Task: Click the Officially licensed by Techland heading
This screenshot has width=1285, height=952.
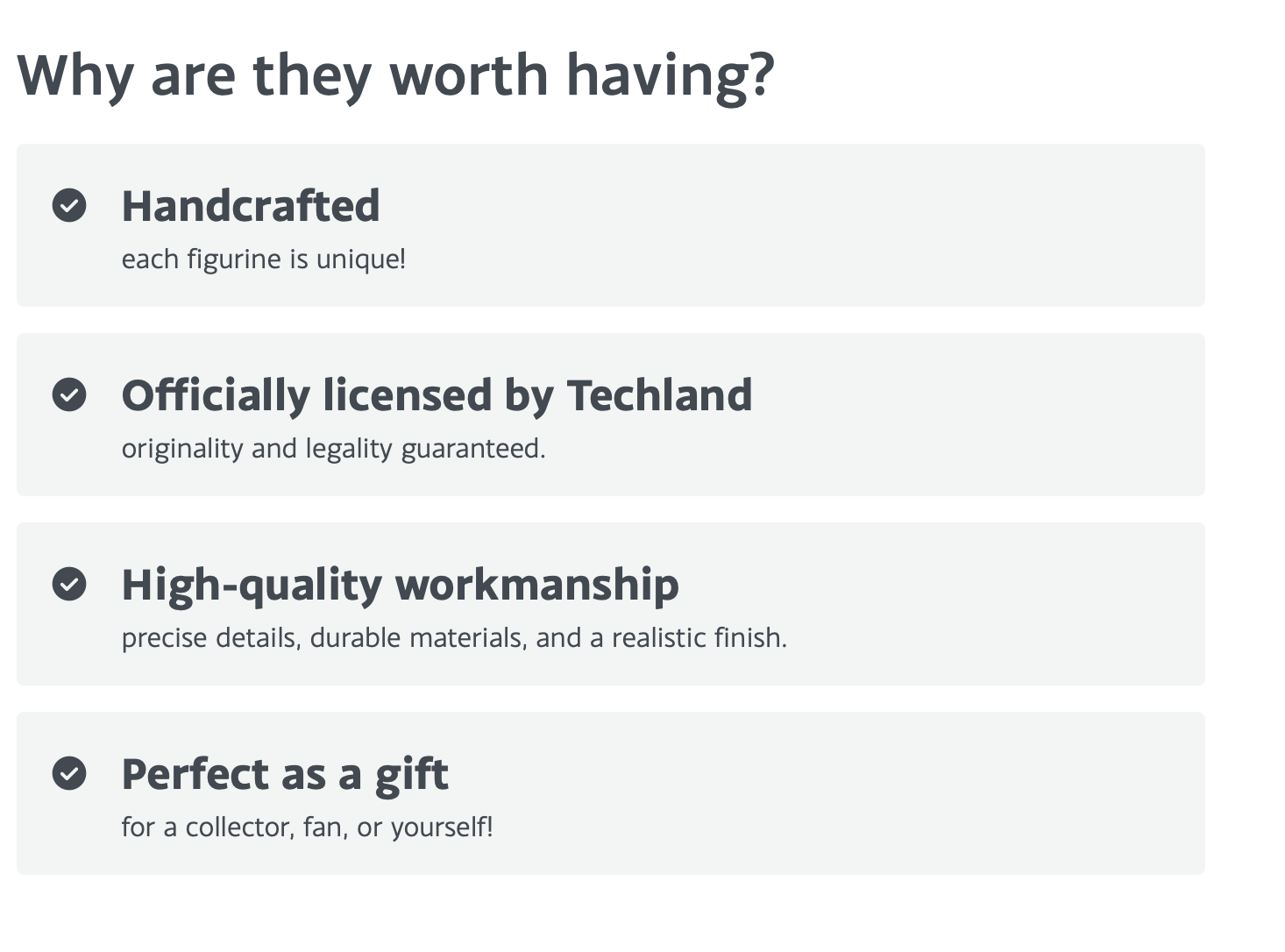Action: click(x=437, y=395)
